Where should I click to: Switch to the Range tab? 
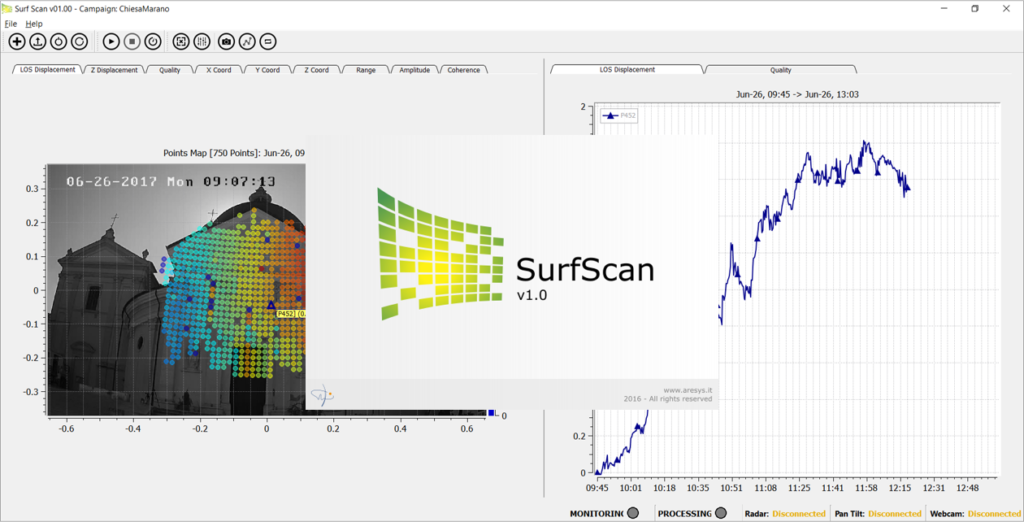point(366,70)
